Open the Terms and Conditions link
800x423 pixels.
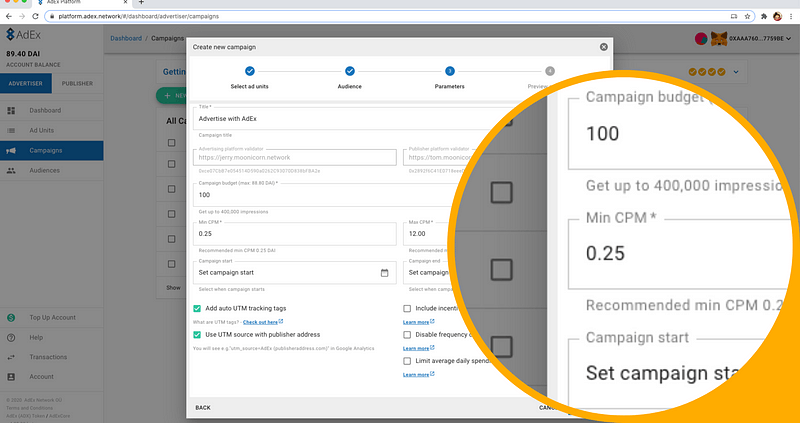tap(30, 408)
